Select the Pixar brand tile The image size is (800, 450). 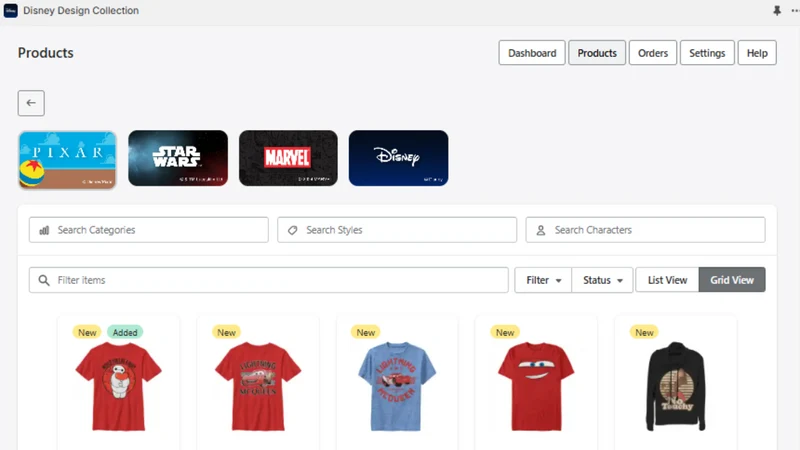coord(67,160)
